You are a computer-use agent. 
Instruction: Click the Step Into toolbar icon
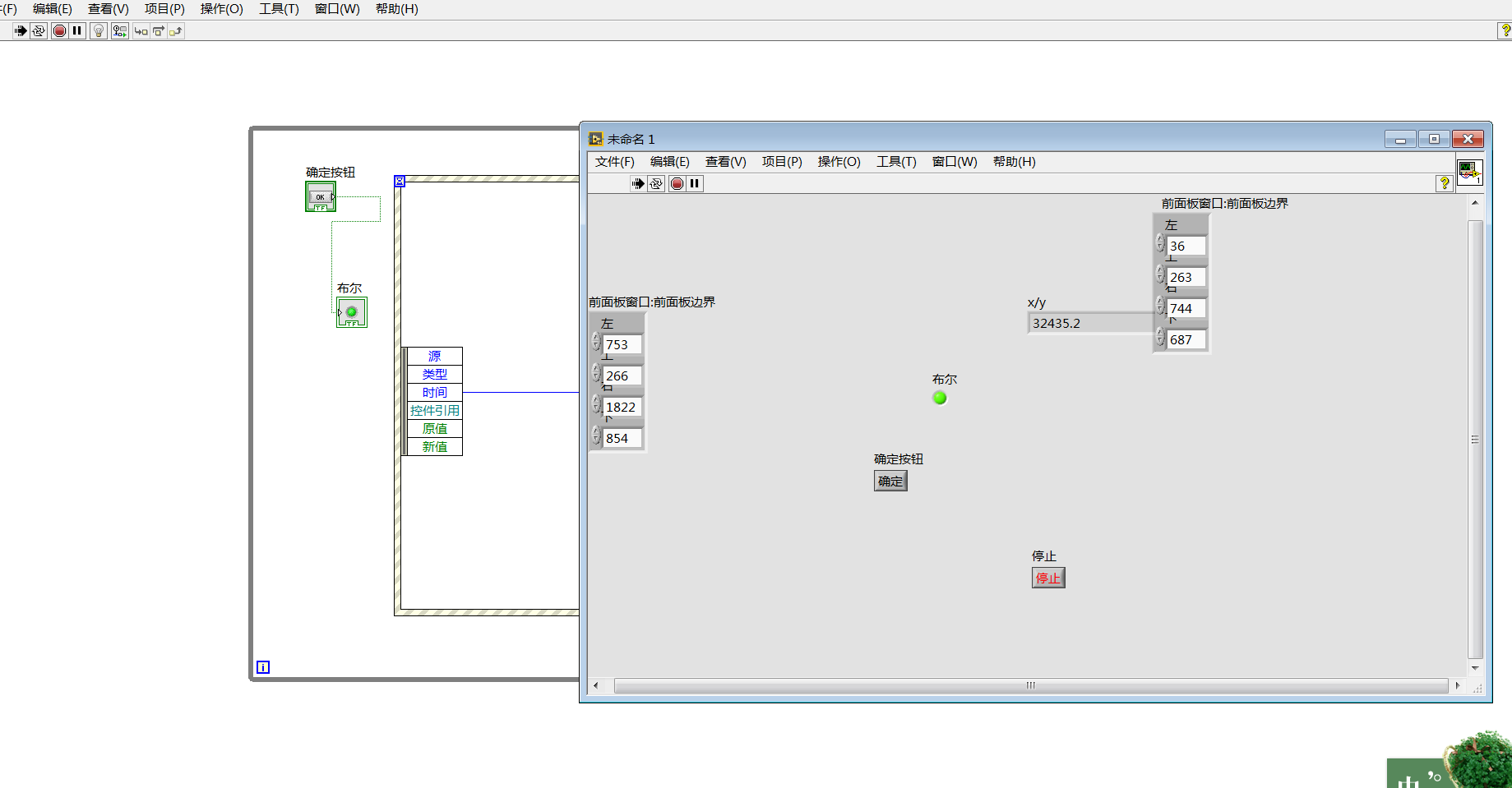coord(141,31)
